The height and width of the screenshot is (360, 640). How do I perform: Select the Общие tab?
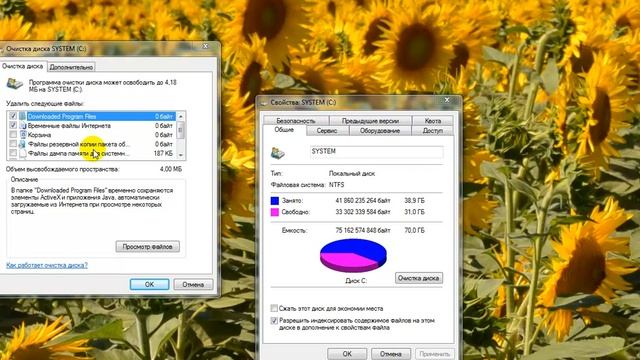284,130
